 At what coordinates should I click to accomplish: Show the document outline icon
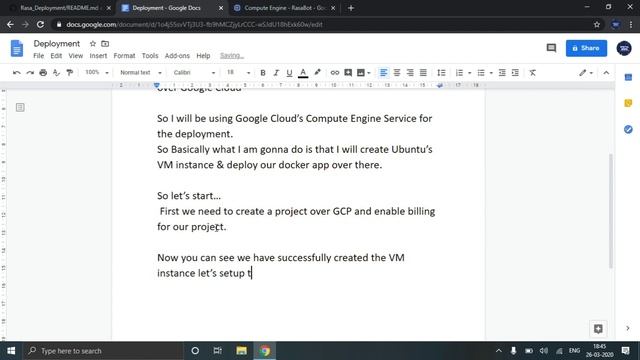coord(20,107)
